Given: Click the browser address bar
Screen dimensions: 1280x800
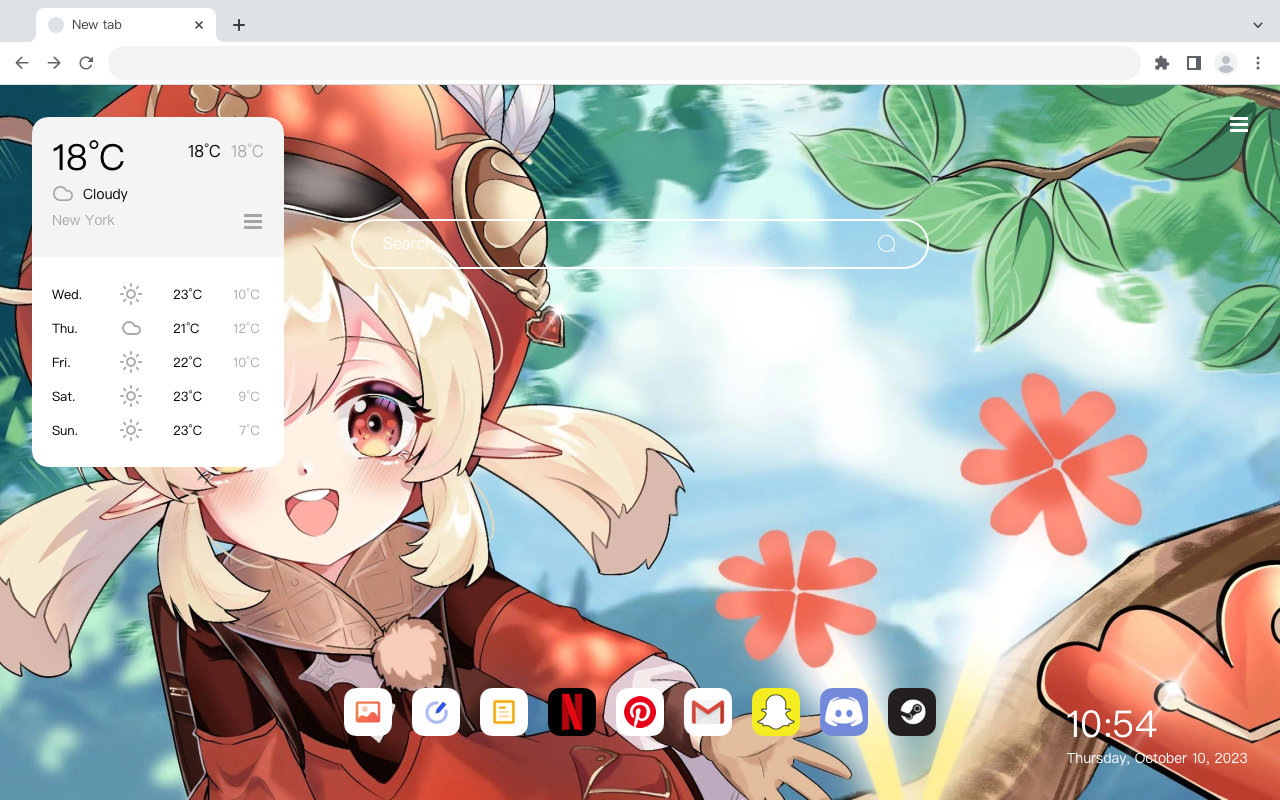Looking at the screenshot, I should [x=624, y=63].
